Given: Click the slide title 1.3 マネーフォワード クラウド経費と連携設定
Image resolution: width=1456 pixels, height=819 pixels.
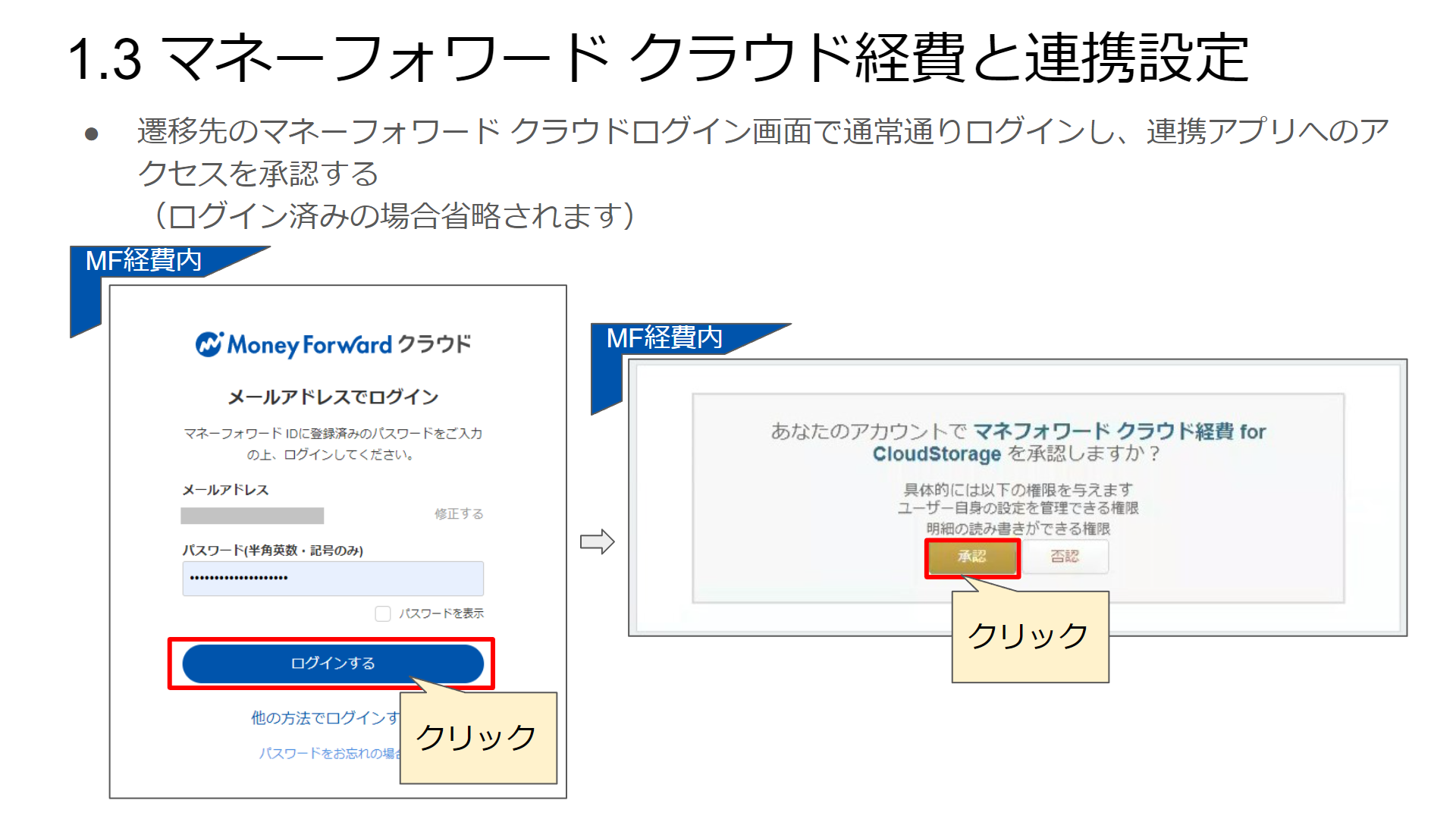Looking at the screenshot, I should (658, 58).
